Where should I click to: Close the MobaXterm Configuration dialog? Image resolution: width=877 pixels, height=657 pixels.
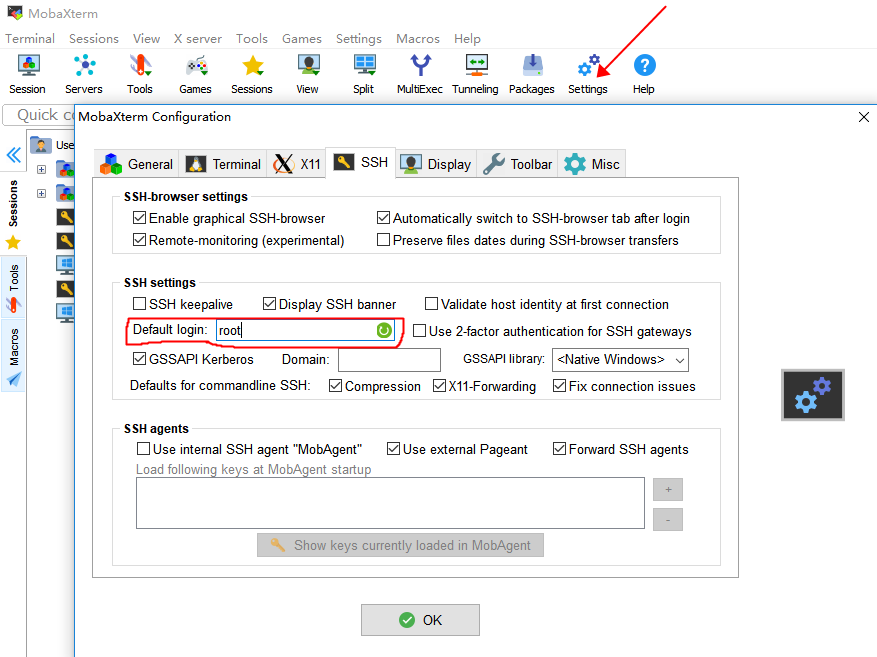tap(864, 117)
